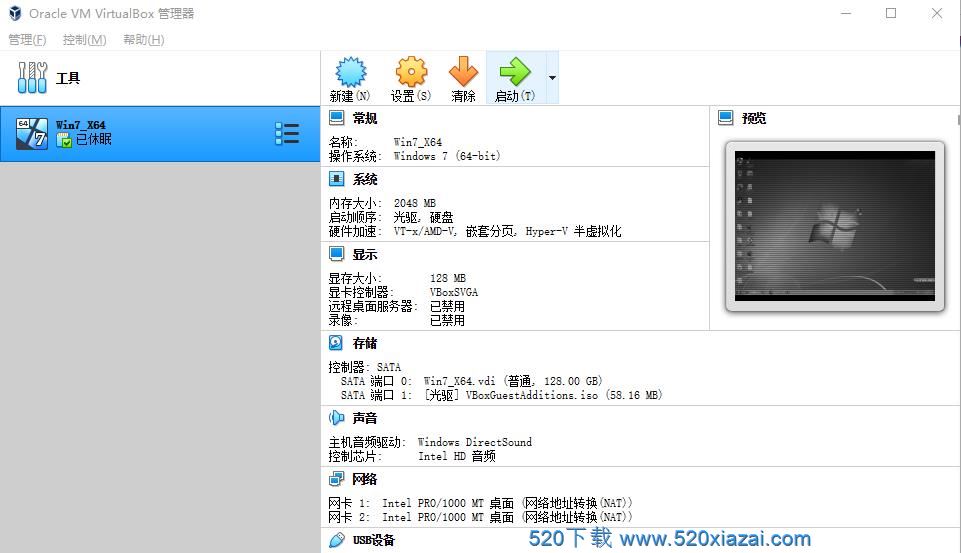The image size is (961, 553).
Task: Select the Win7_X64 machine icon
Action: (32, 134)
